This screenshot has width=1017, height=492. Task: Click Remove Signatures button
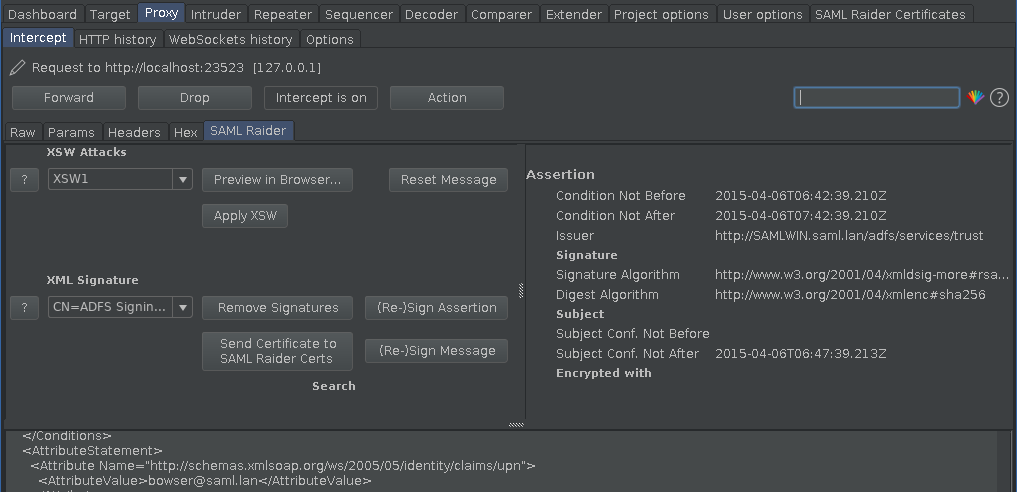[x=278, y=308]
